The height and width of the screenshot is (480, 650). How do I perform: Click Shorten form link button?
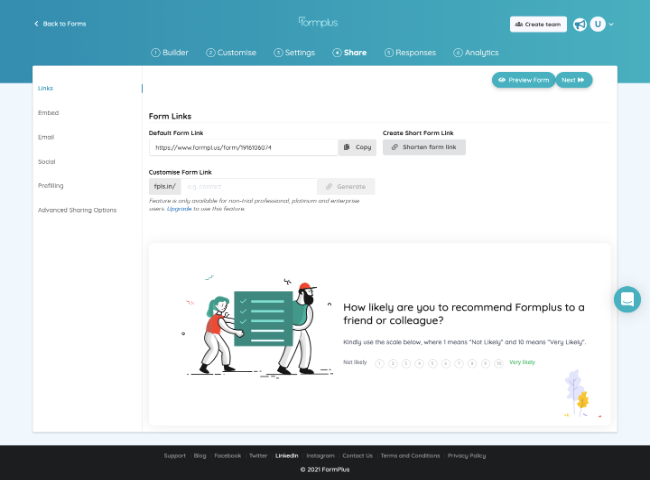pos(424,147)
